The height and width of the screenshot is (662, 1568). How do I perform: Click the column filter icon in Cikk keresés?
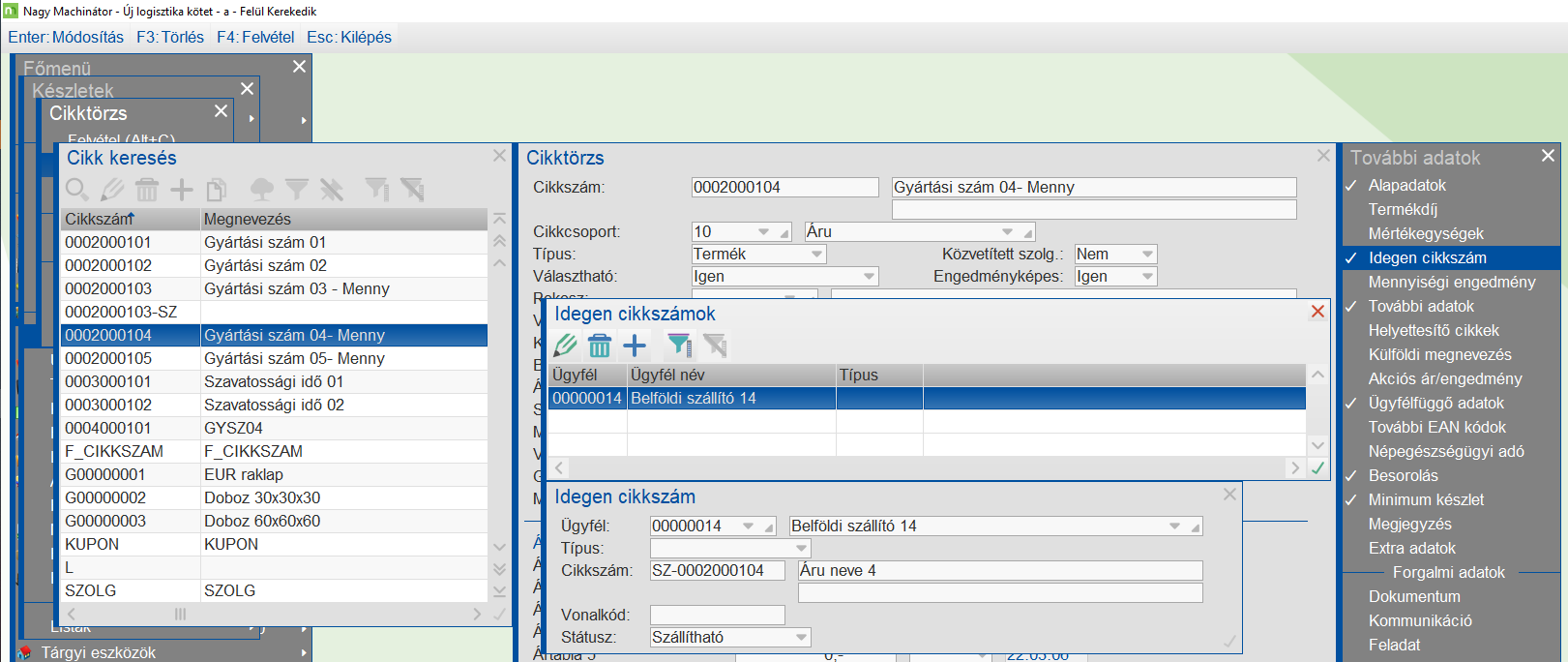click(377, 189)
